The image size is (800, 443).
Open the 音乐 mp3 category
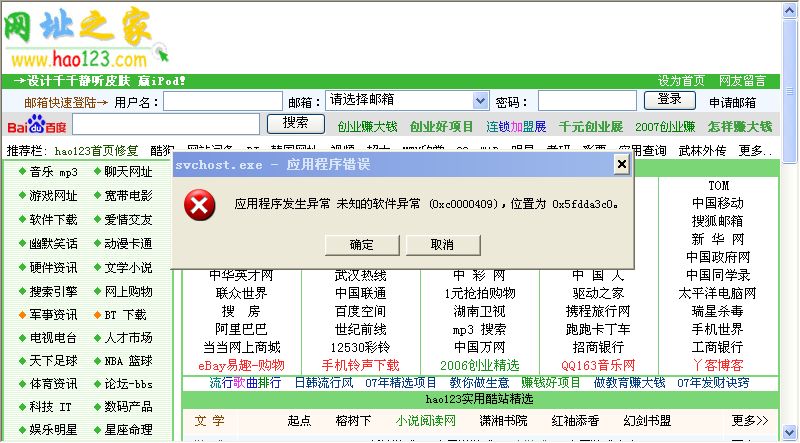(54, 172)
